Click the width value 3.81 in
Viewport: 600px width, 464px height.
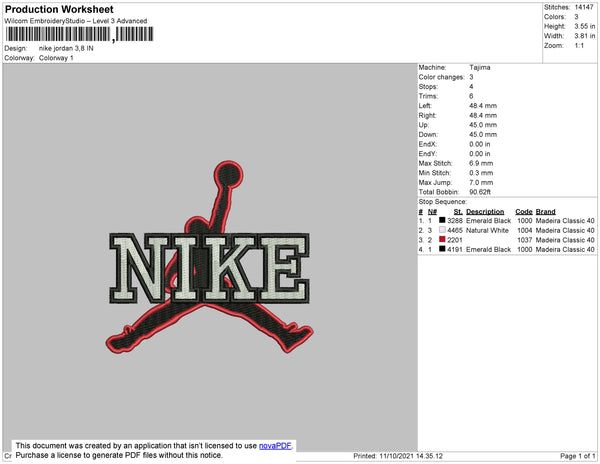click(x=584, y=36)
